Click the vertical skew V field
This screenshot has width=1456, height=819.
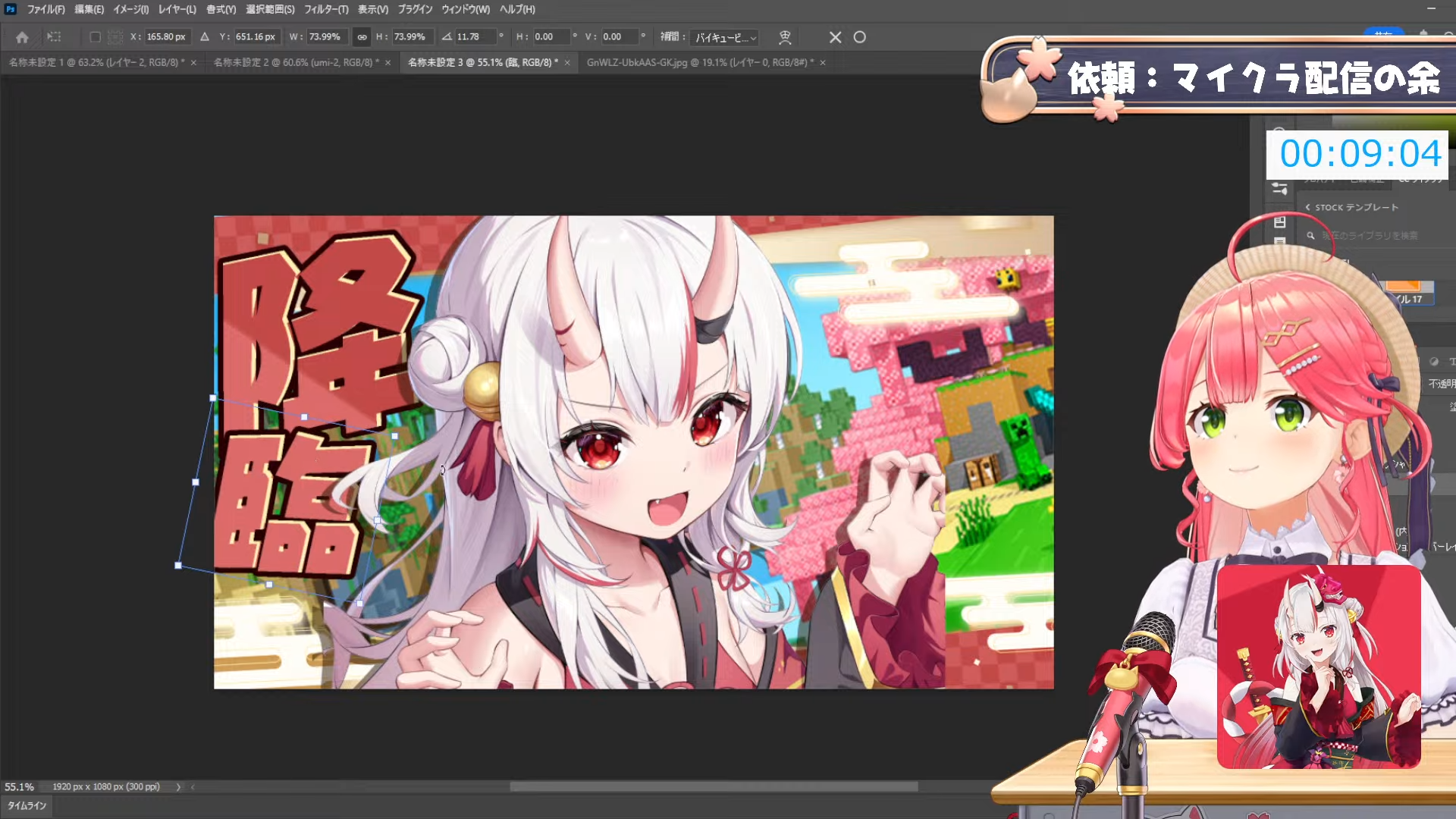tap(620, 36)
